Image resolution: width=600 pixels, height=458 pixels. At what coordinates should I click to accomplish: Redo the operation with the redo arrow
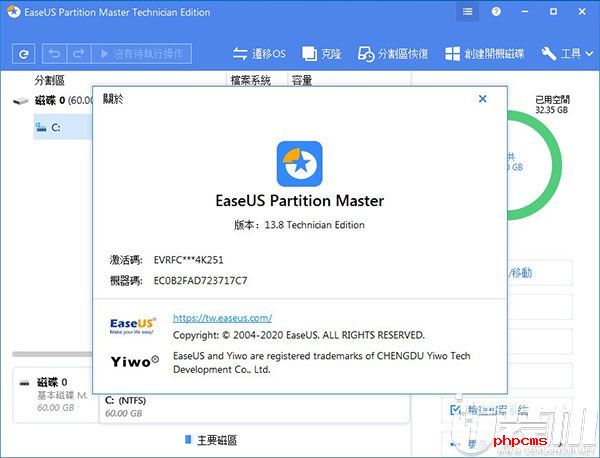point(79,54)
